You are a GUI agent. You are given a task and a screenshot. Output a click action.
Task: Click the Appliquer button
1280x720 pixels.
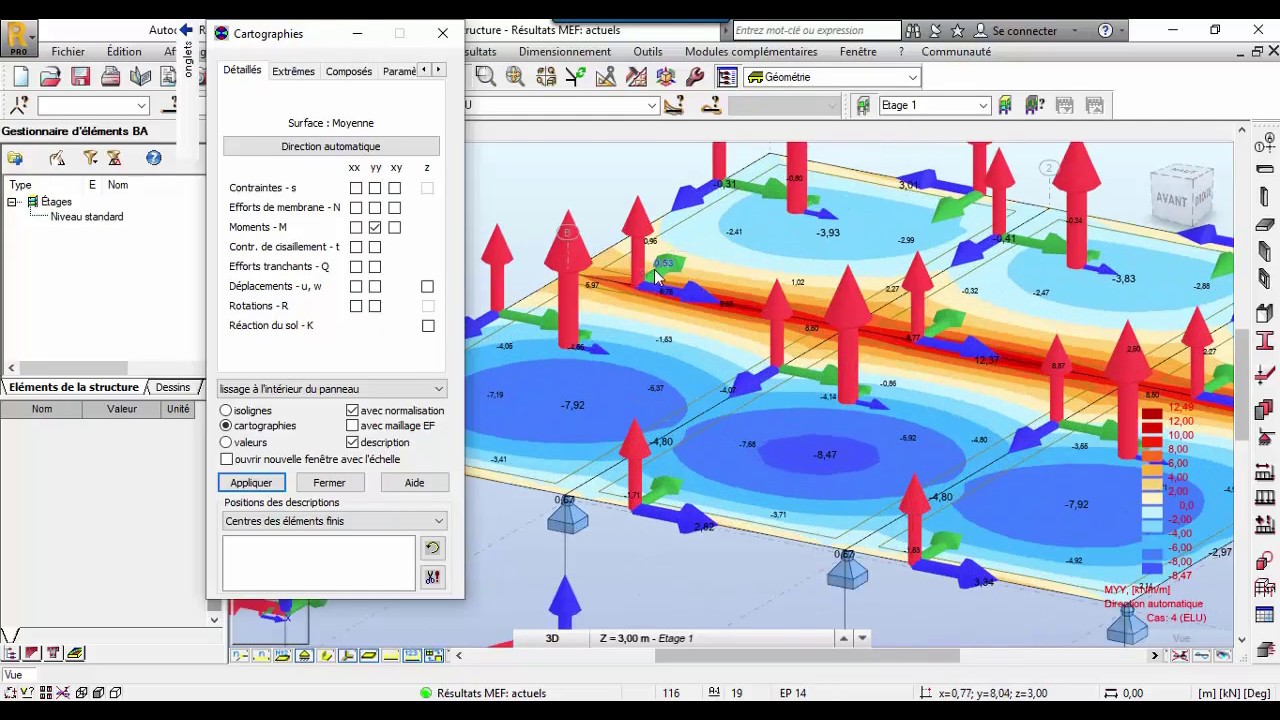pos(251,483)
